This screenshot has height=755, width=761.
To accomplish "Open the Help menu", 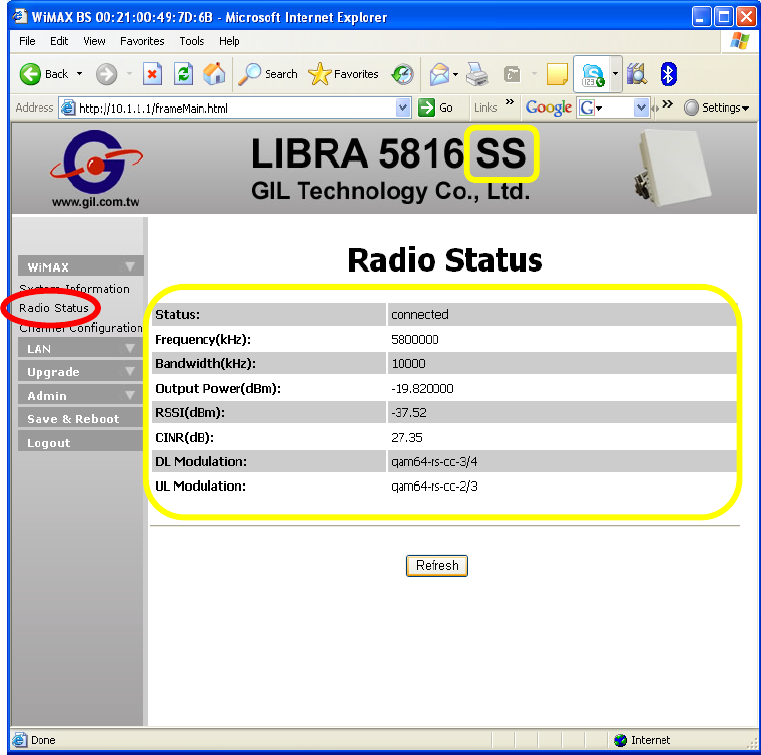I will coord(229,41).
